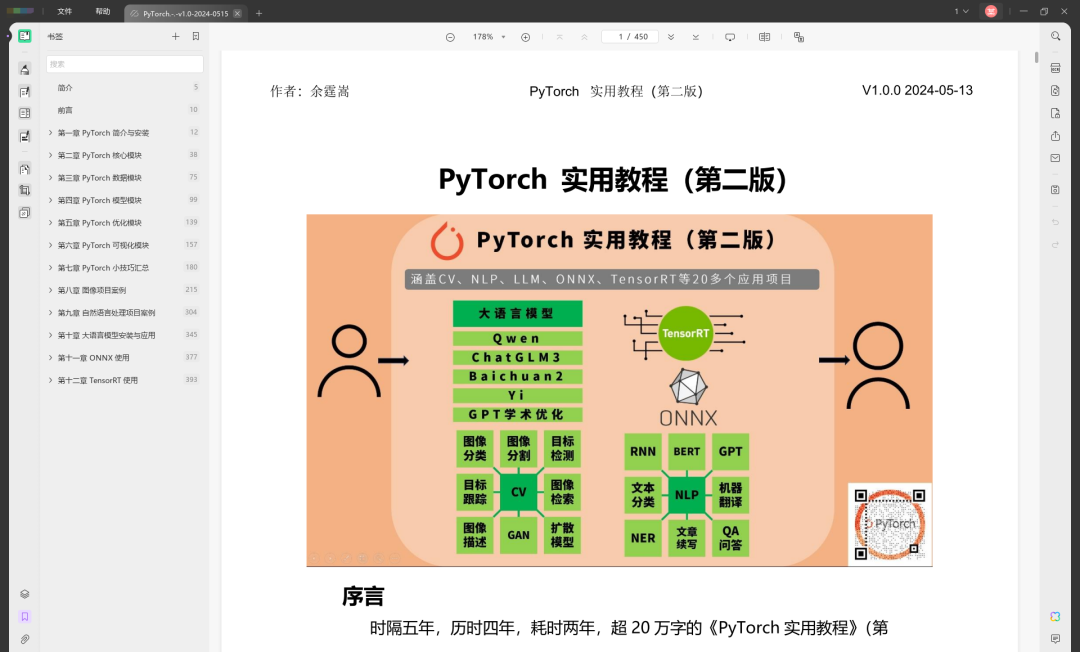The height and width of the screenshot is (652, 1080).
Task: Click the zoom in plus button
Action: pyautogui.click(x=526, y=37)
